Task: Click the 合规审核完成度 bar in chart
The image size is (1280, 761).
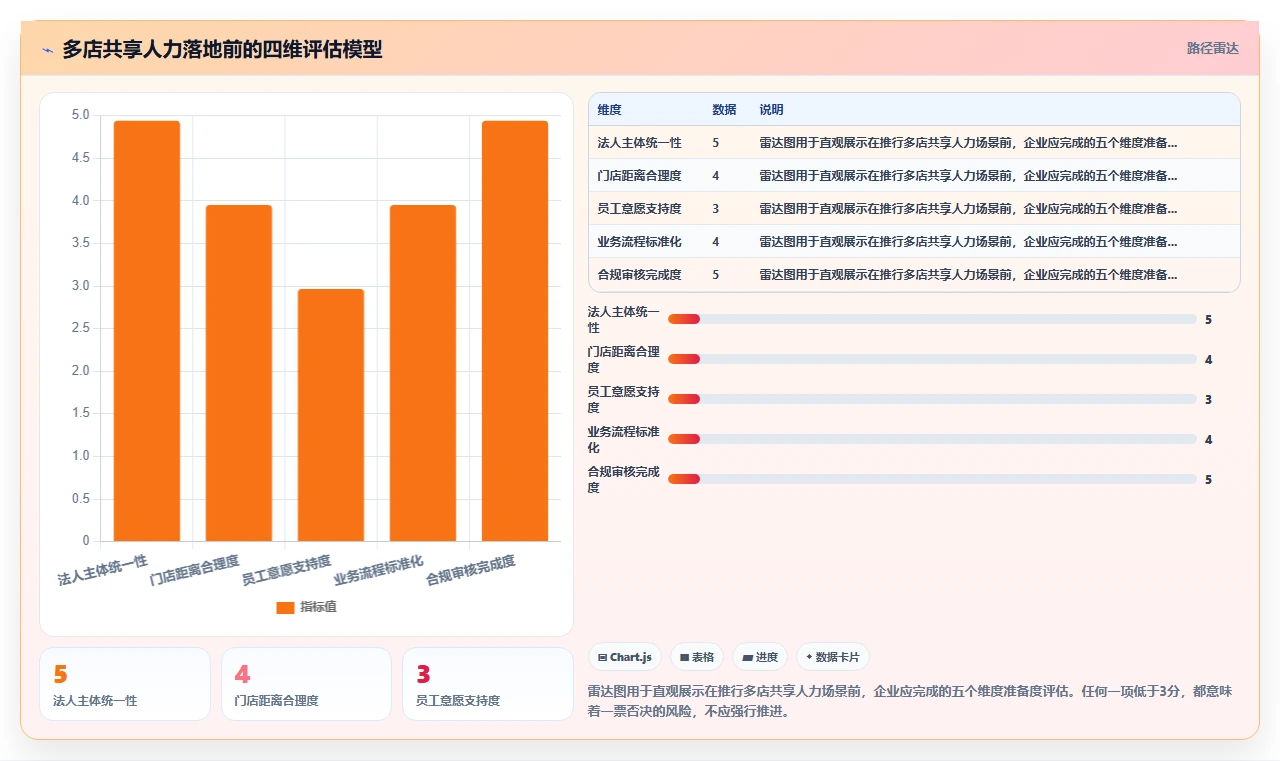Action: [x=515, y=331]
